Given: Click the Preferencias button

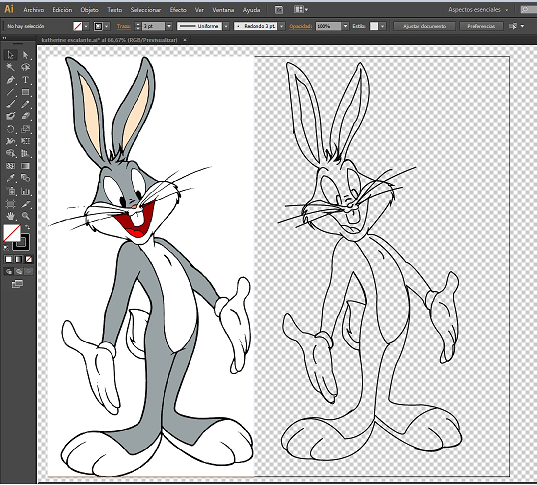Looking at the screenshot, I should pos(481,26).
